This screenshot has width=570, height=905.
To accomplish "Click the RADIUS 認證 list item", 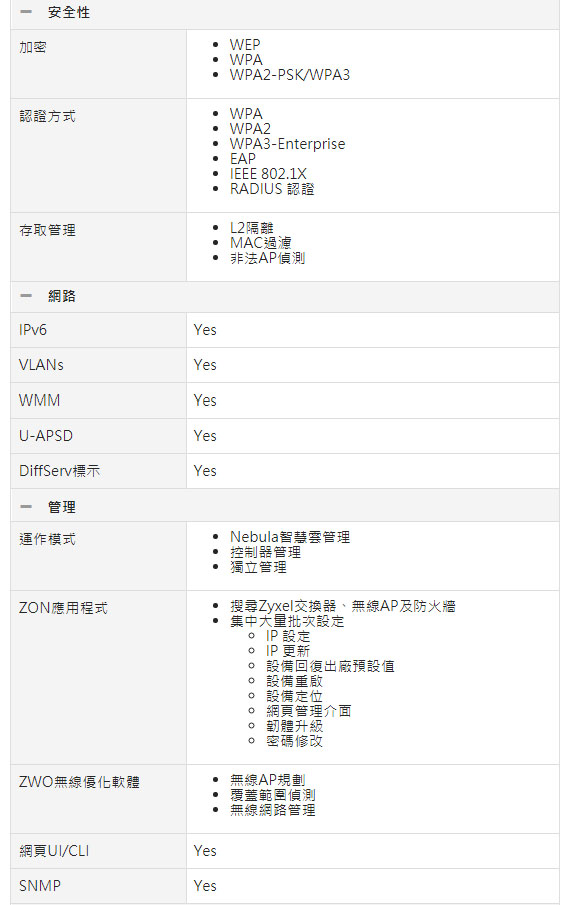I will (x=272, y=189).
